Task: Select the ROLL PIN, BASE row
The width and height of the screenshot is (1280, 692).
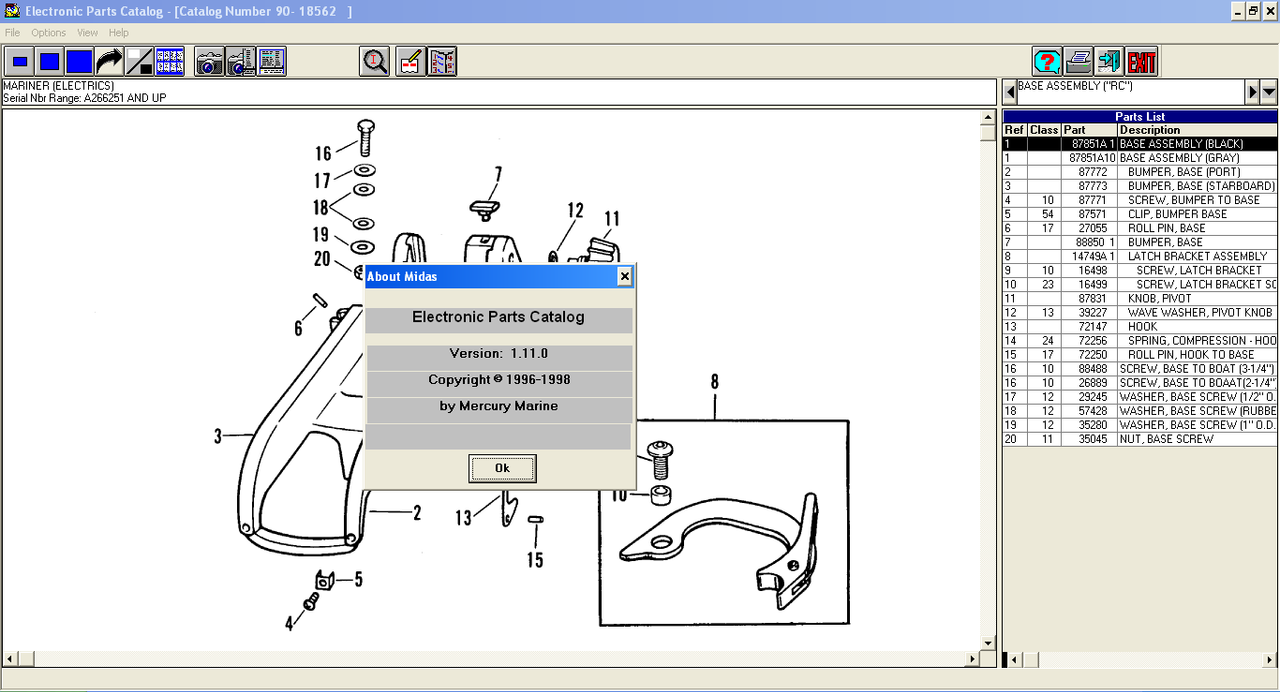Action: [x=1140, y=228]
